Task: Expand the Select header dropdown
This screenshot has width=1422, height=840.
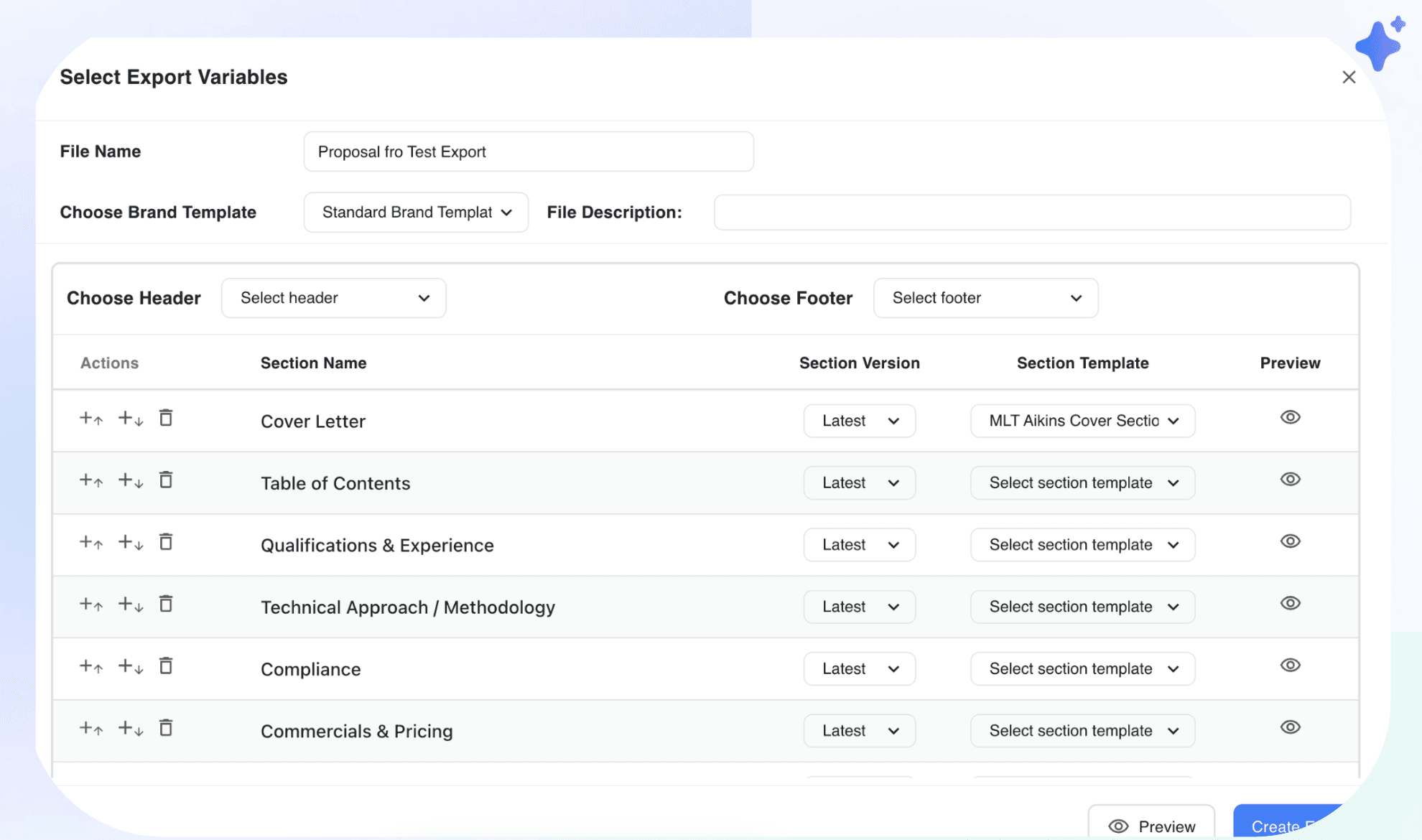Action: coord(334,298)
